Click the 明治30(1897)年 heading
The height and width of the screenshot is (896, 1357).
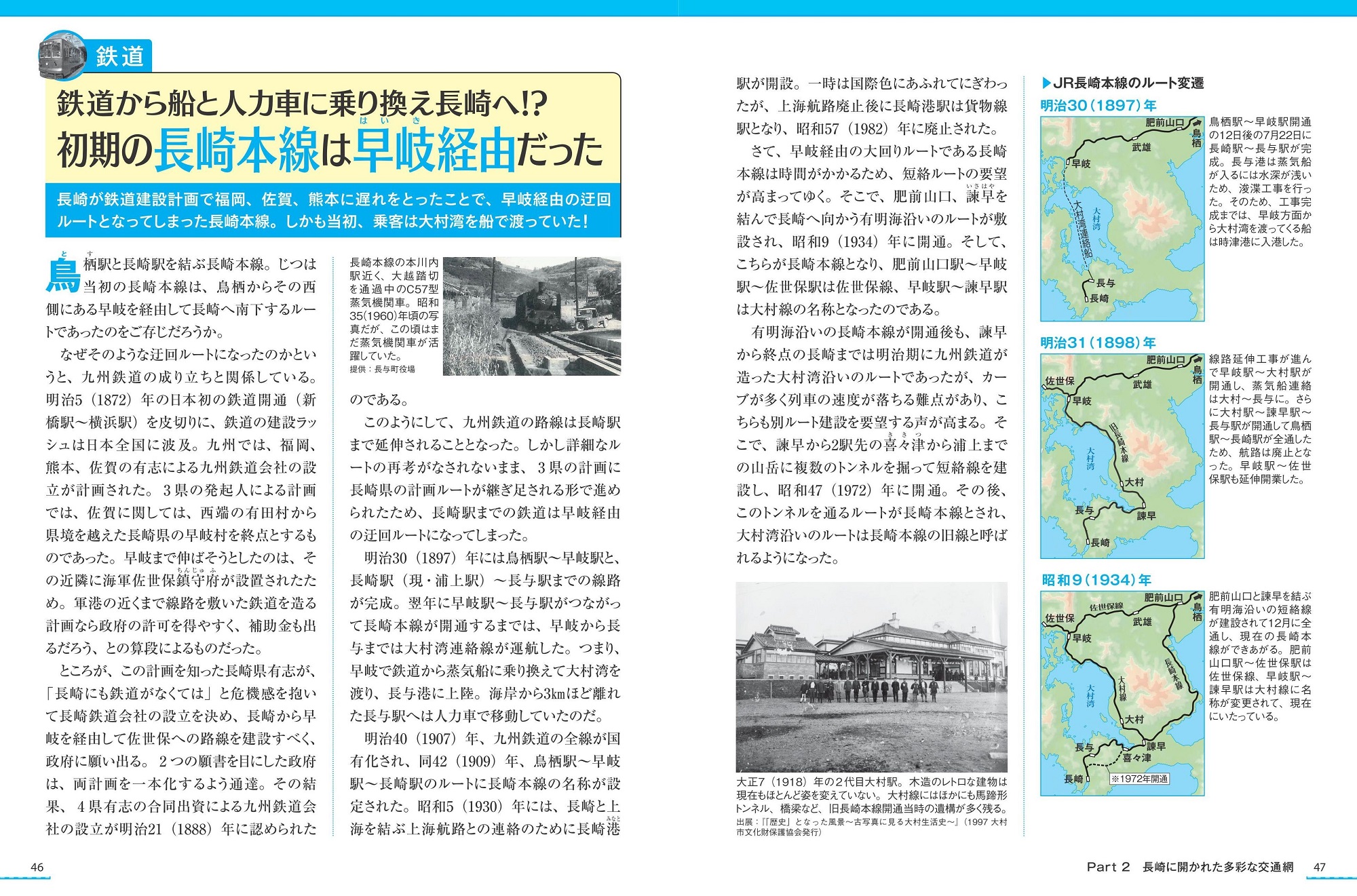1098,106
